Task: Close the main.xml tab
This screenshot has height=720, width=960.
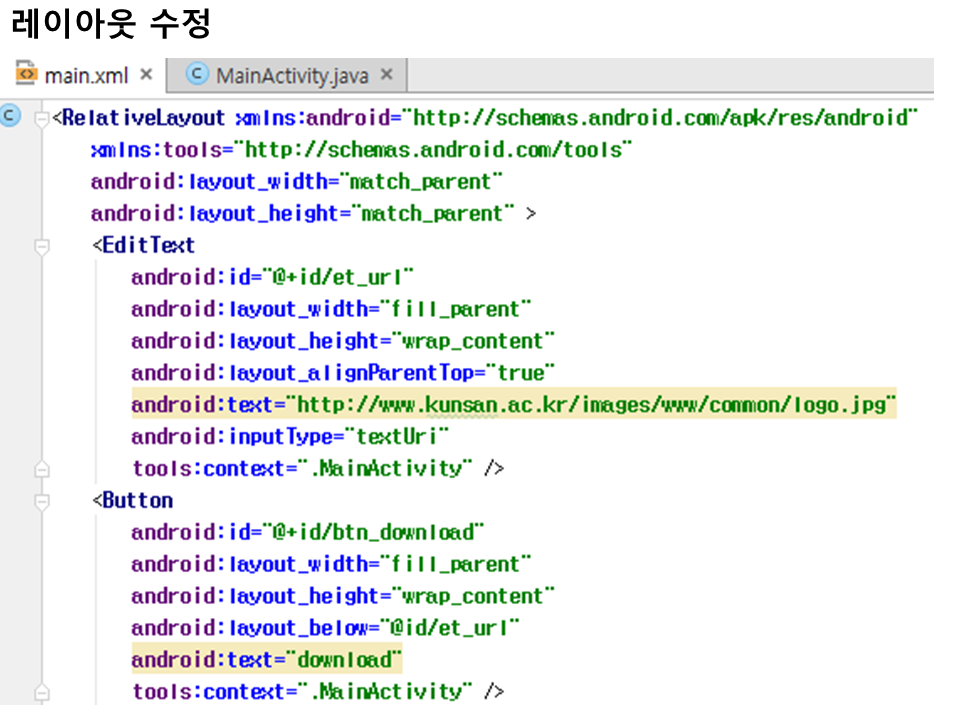Action: tap(146, 75)
